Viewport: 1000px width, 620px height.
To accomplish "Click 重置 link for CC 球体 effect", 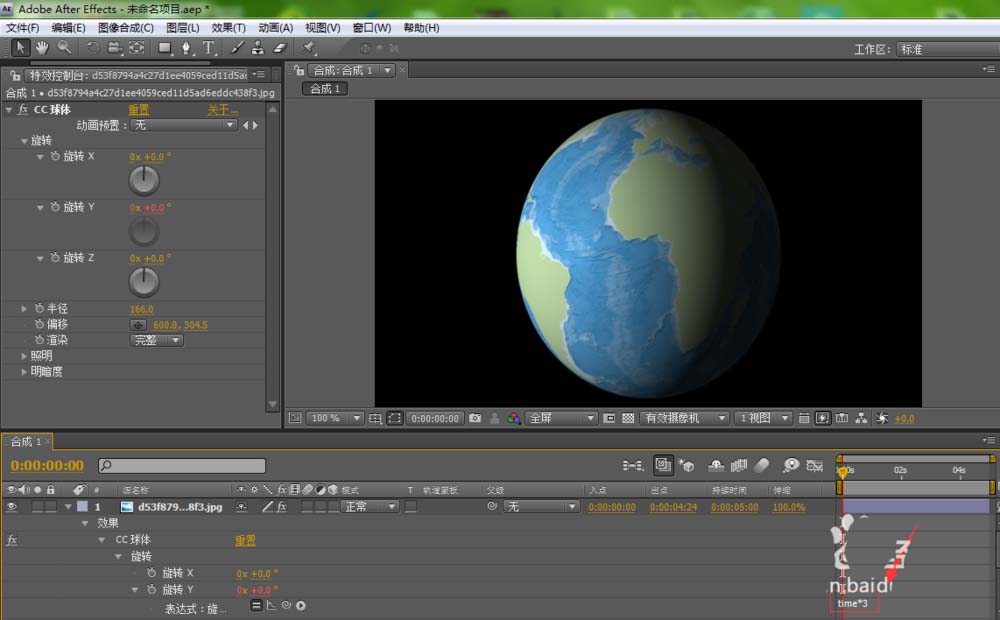I will [x=139, y=110].
